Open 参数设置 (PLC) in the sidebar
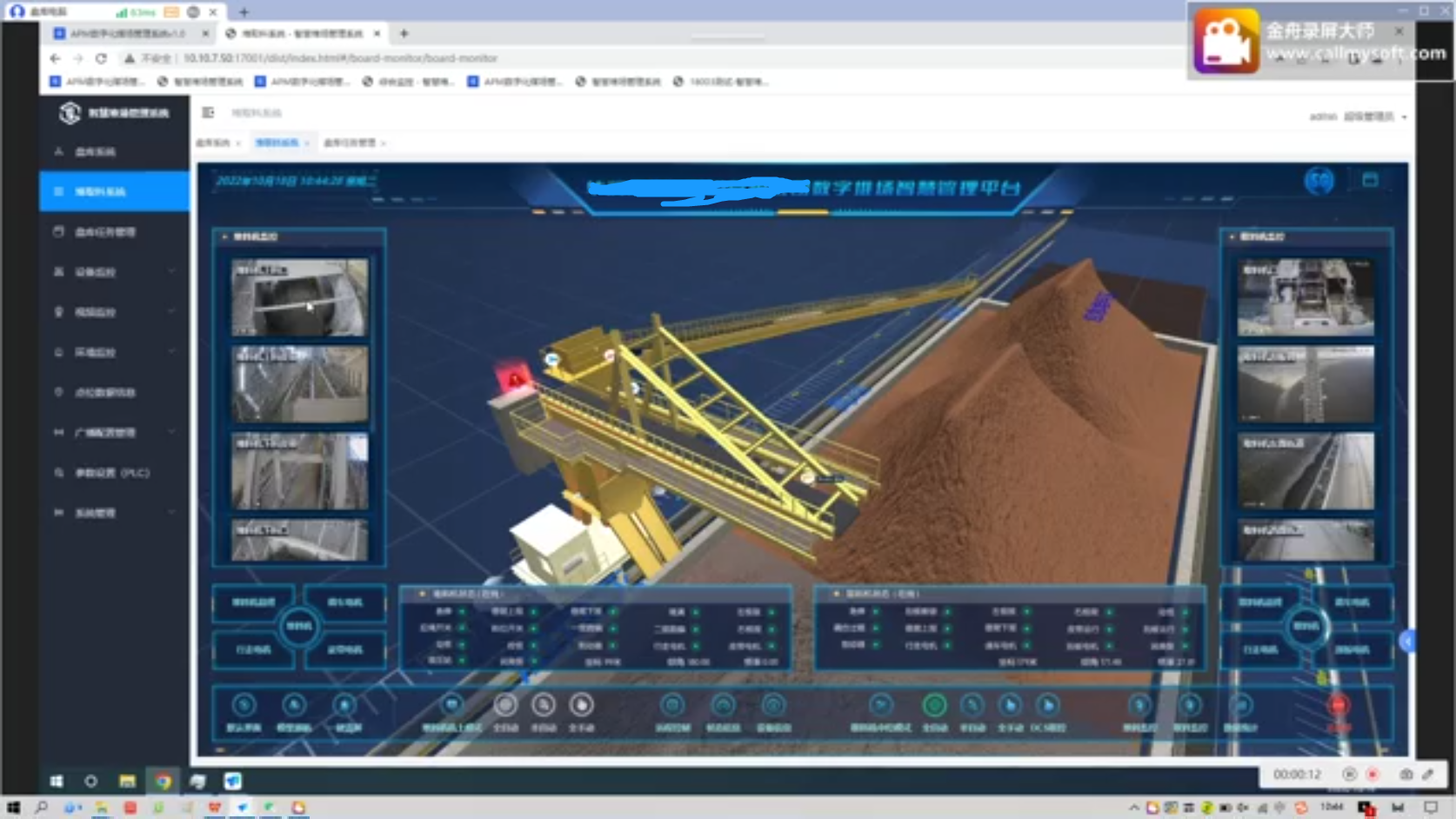The width and height of the screenshot is (1456, 819). (111, 473)
